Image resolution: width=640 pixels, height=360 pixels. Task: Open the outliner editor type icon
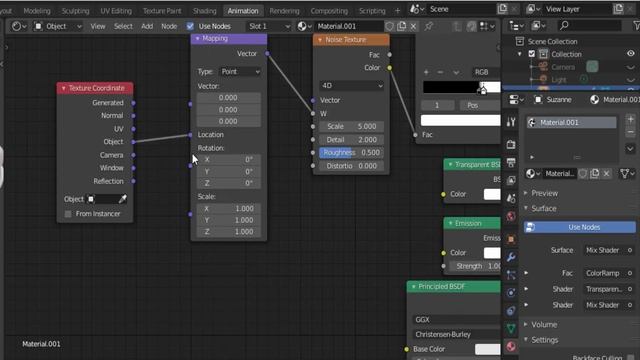517,26
